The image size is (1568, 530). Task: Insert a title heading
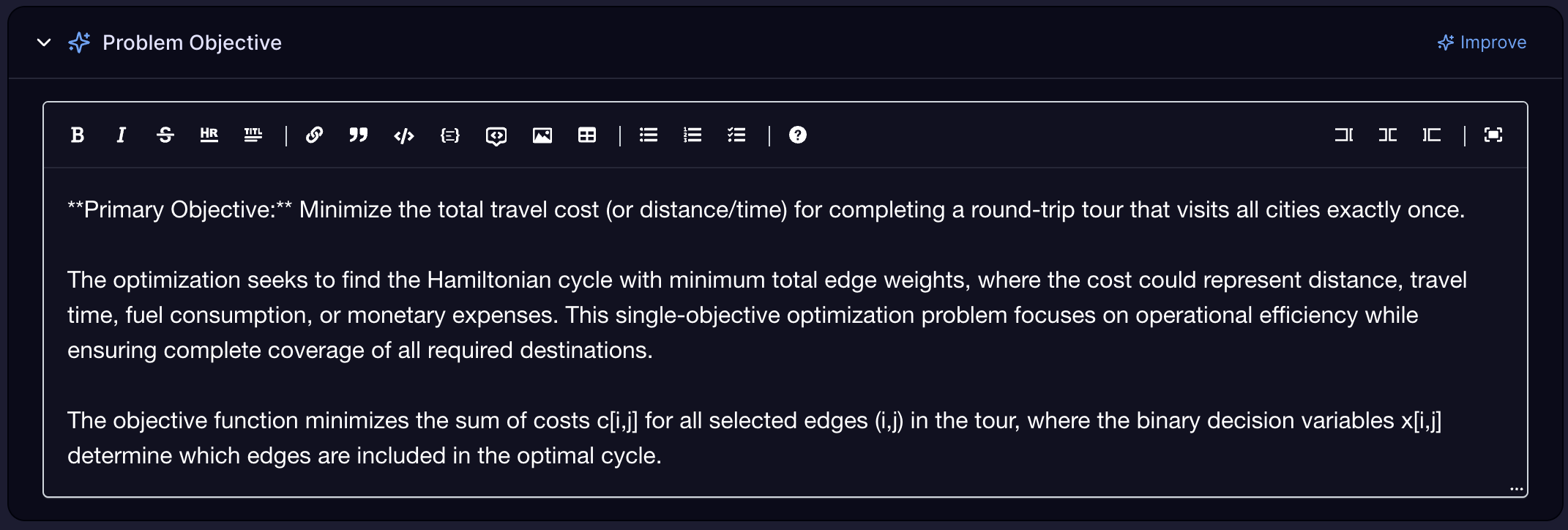(253, 135)
